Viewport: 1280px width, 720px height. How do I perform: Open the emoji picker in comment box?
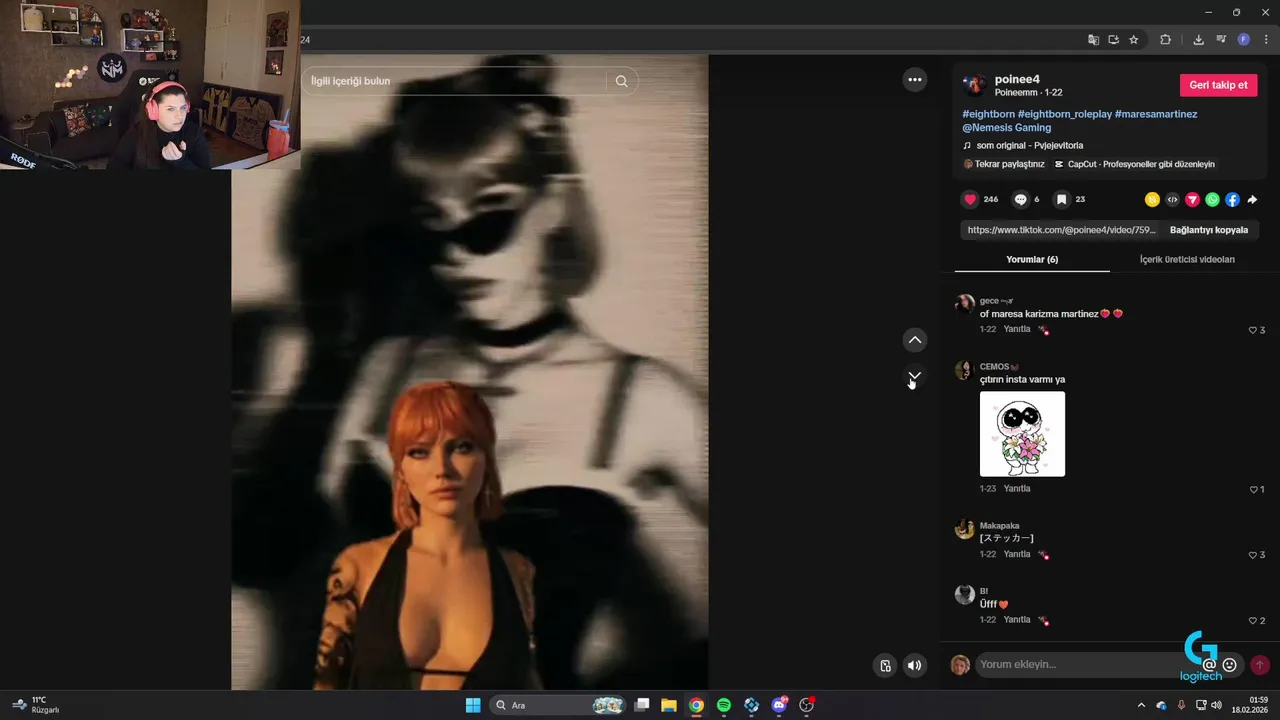1229,665
